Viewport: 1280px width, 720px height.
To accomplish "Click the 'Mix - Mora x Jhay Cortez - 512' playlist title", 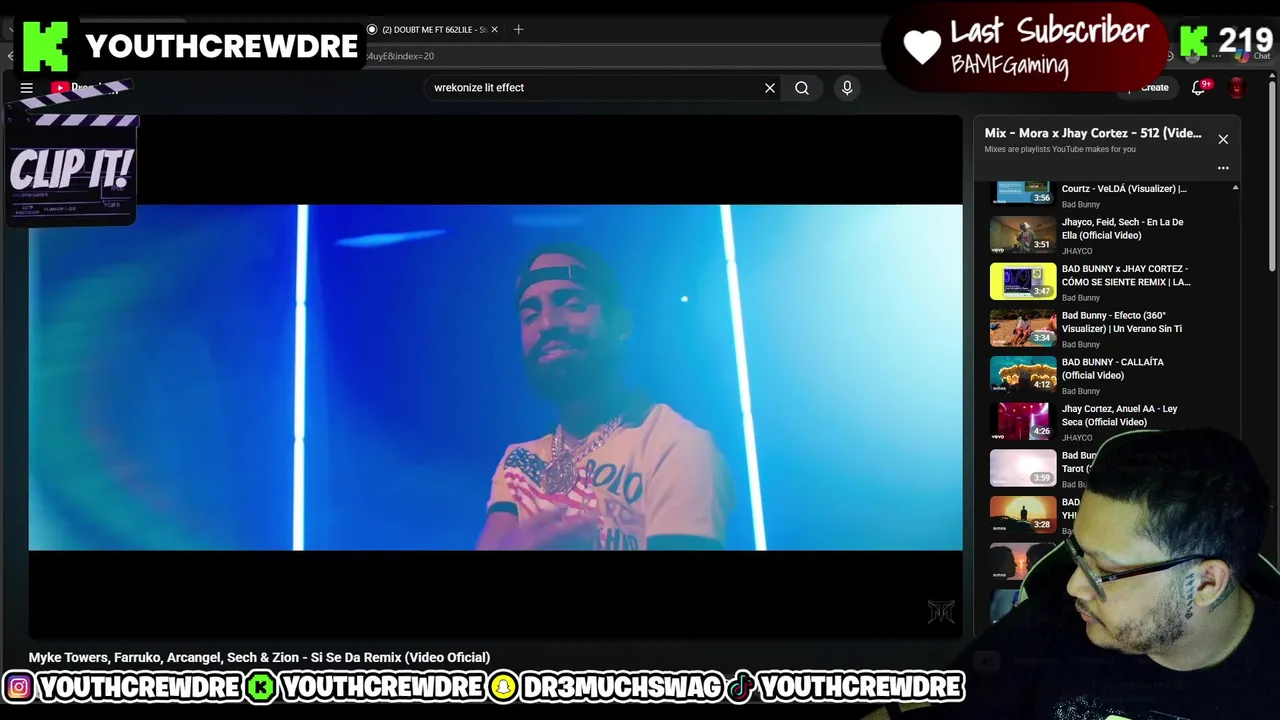I will click(x=1093, y=133).
